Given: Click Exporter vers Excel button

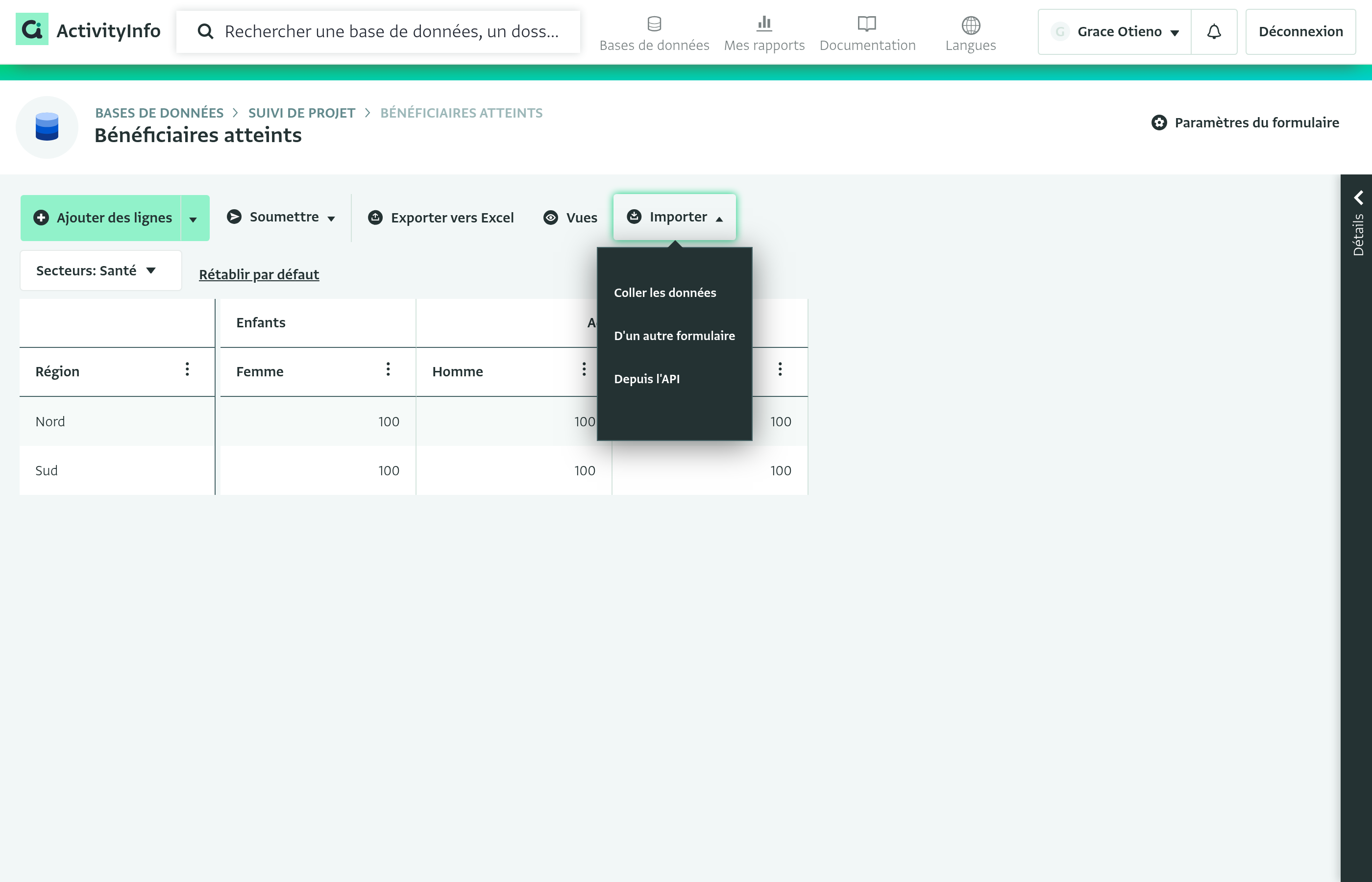Looking at the screenshot, I should point(441,218).
